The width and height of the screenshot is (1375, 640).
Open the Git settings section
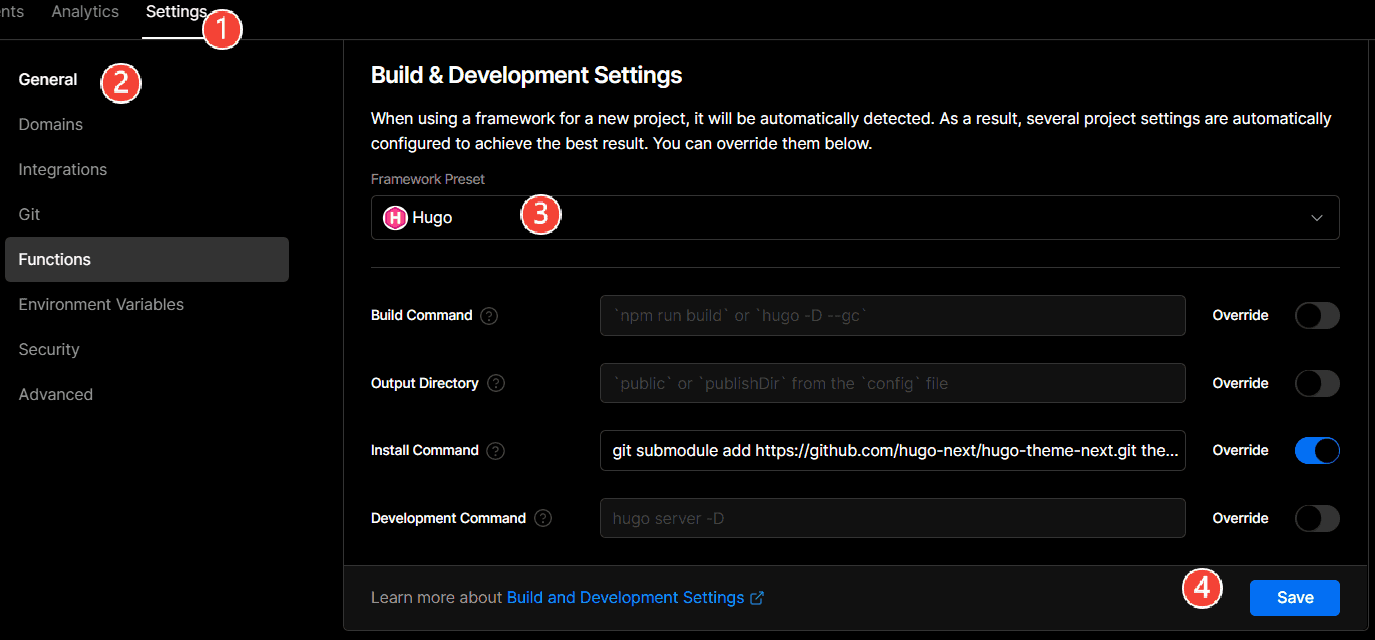point(29,215)
